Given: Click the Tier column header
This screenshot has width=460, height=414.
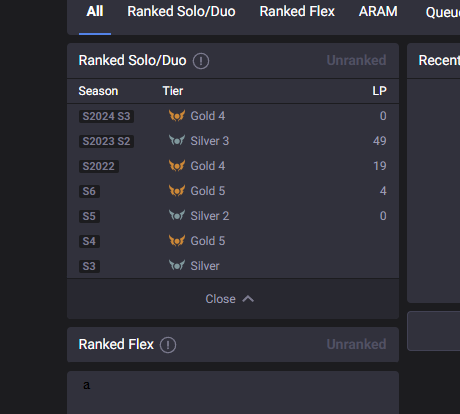Looking at the screenshot, I should (173, 91).
